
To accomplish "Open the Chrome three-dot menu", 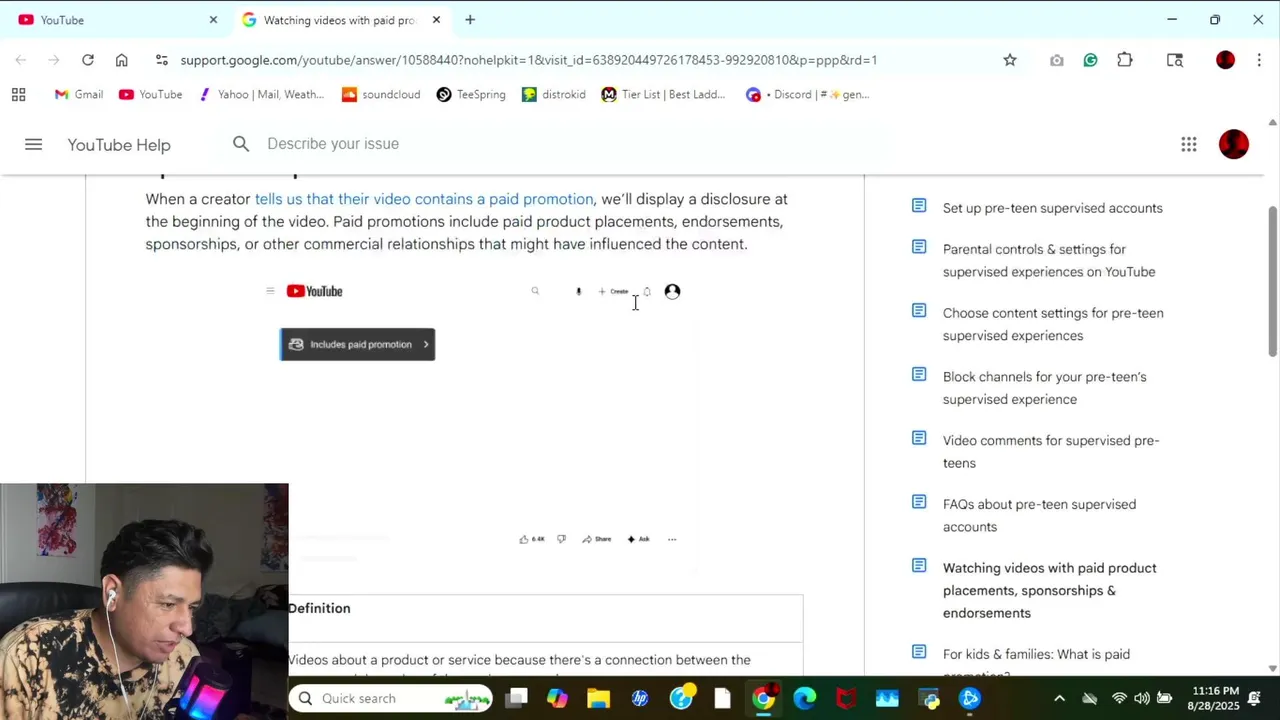I will point(1259,60).
